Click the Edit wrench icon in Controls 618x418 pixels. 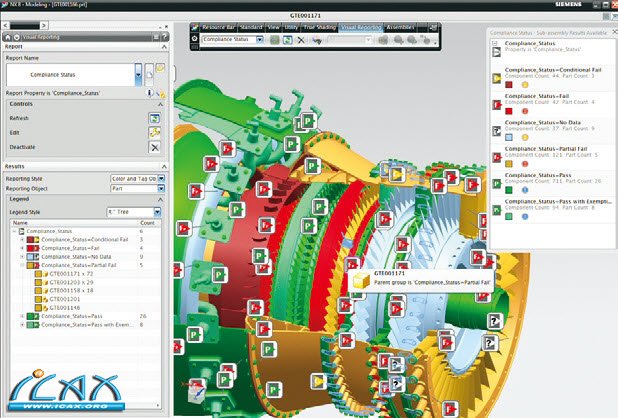(x=154, y=133)
